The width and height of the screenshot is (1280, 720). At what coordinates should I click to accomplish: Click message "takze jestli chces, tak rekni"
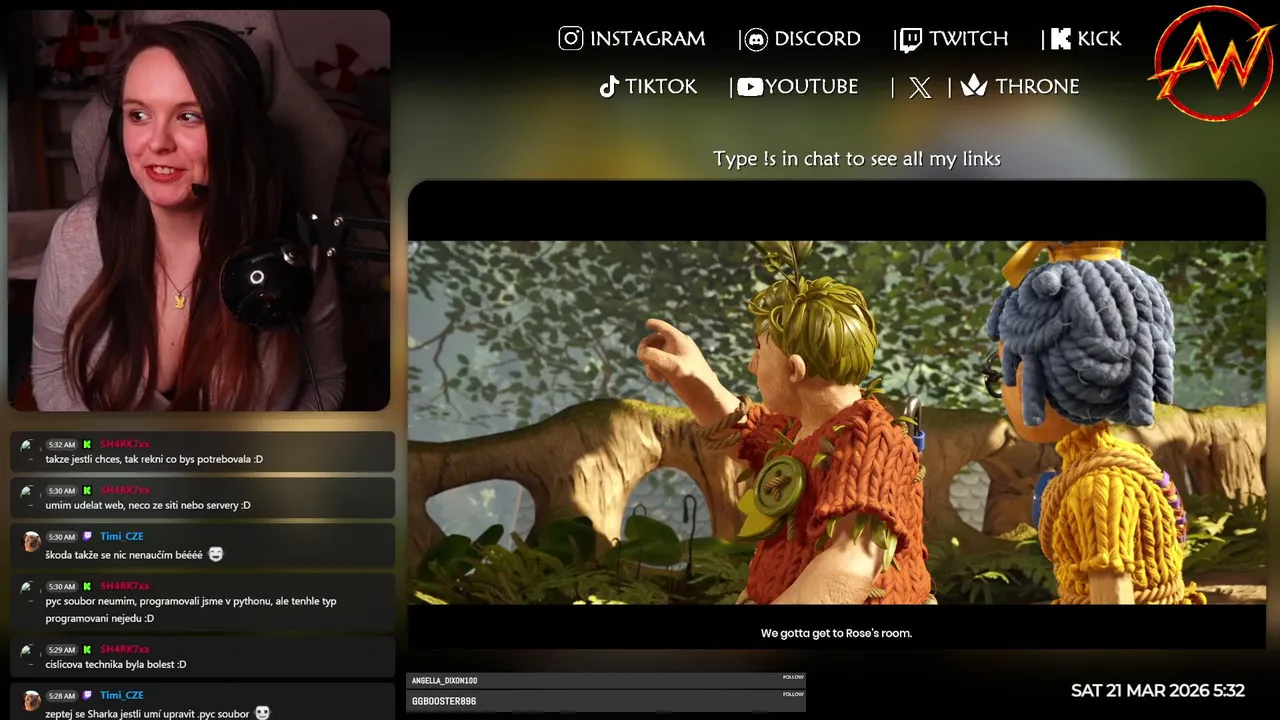[x=154, y=459]
